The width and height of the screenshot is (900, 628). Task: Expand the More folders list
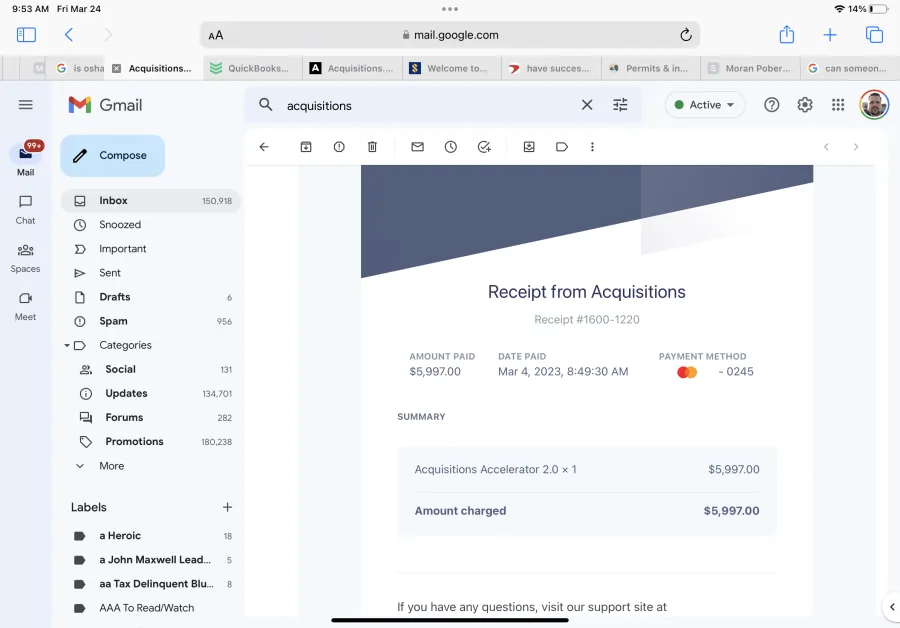pos(151,466)
